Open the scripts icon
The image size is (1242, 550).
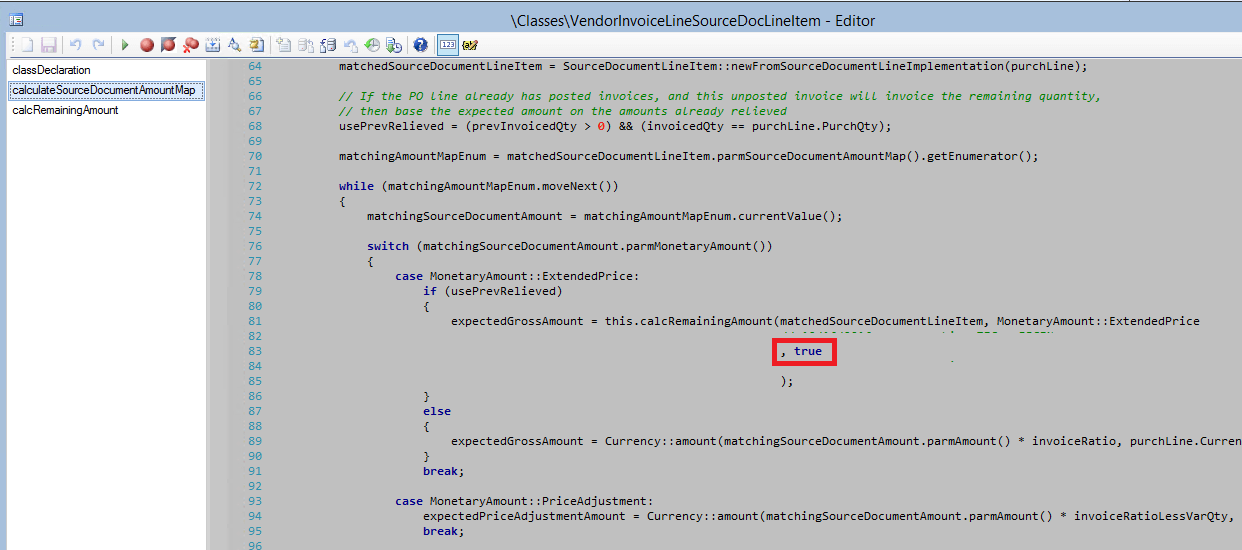pyautogui.click(x=256, y=45)
